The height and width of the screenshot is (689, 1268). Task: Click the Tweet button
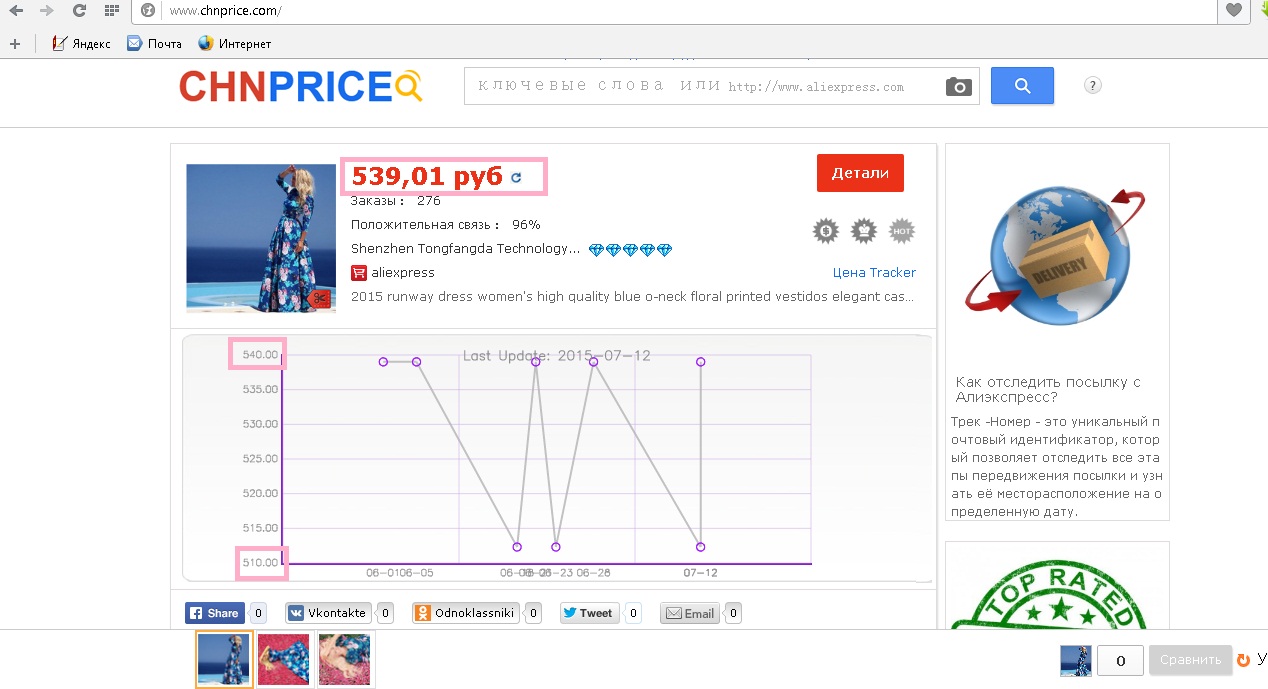(588, 613)
